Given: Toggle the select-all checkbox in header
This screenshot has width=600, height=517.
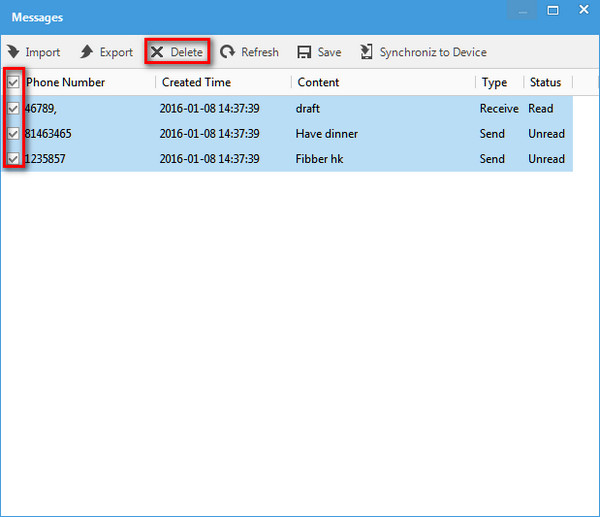Looking at the screenshot, I should pyautogui.click(x=14, y=82).
